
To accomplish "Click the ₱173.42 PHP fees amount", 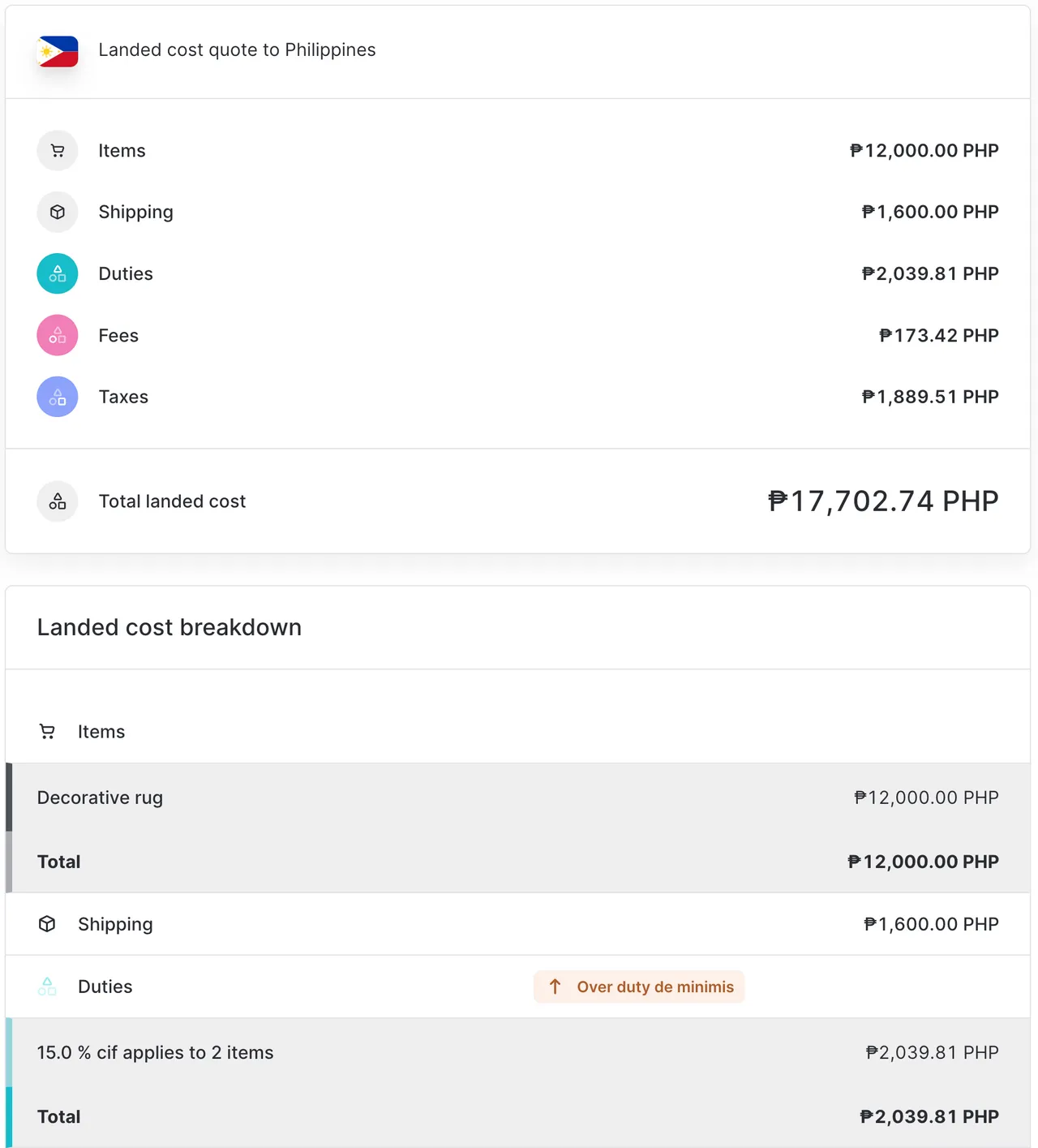I will click(939, 336).
